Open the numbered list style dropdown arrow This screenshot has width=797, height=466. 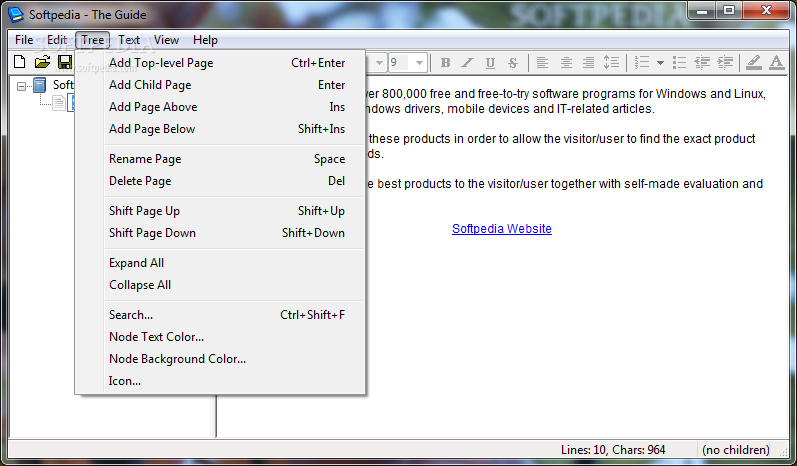(x=660, y=63)
